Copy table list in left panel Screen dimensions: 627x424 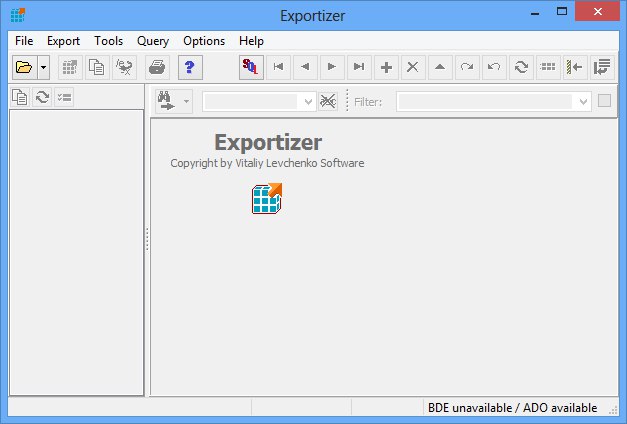20,97
